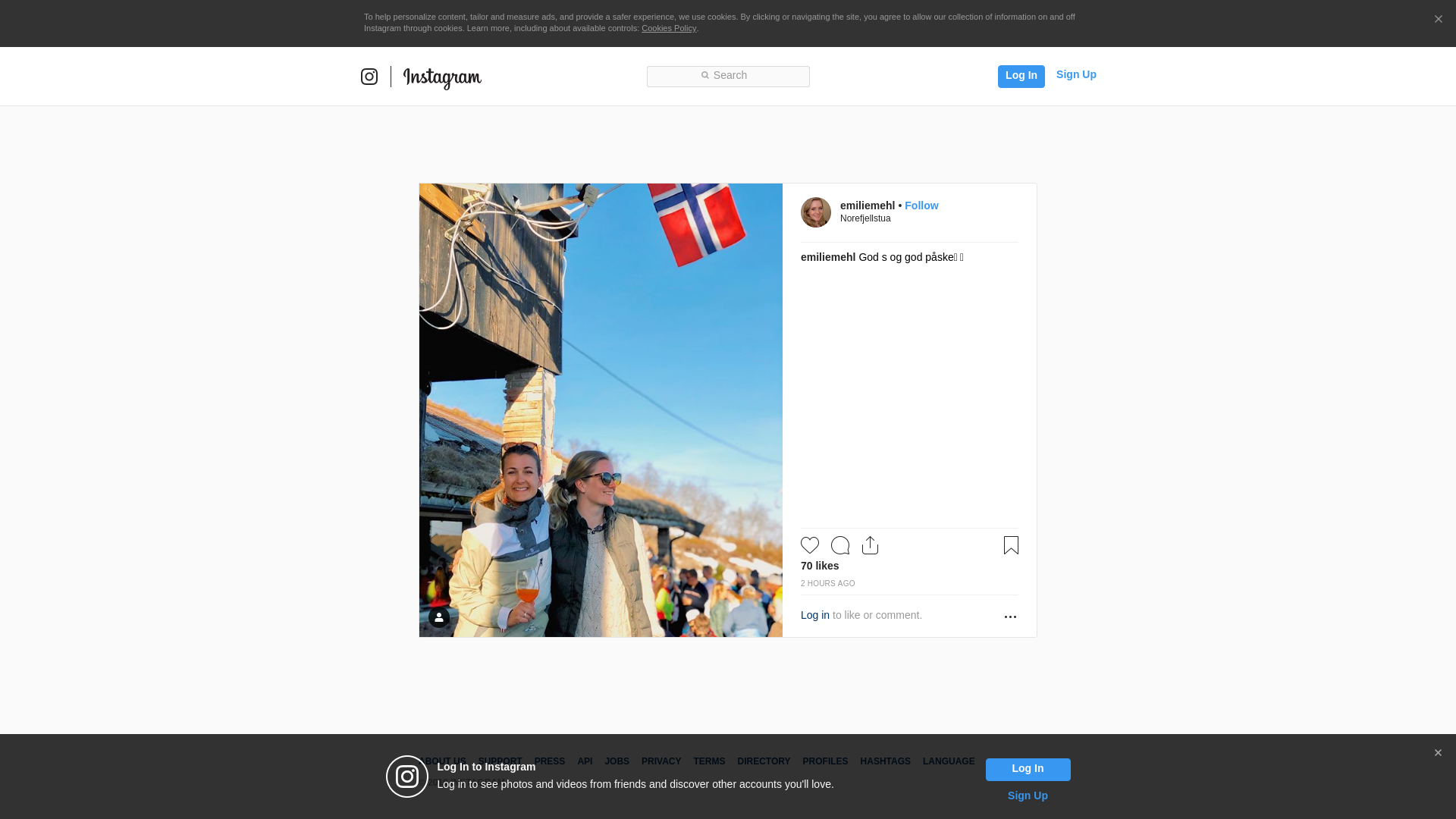Open the DIRECTORY footer link

[x=764, y=761]
